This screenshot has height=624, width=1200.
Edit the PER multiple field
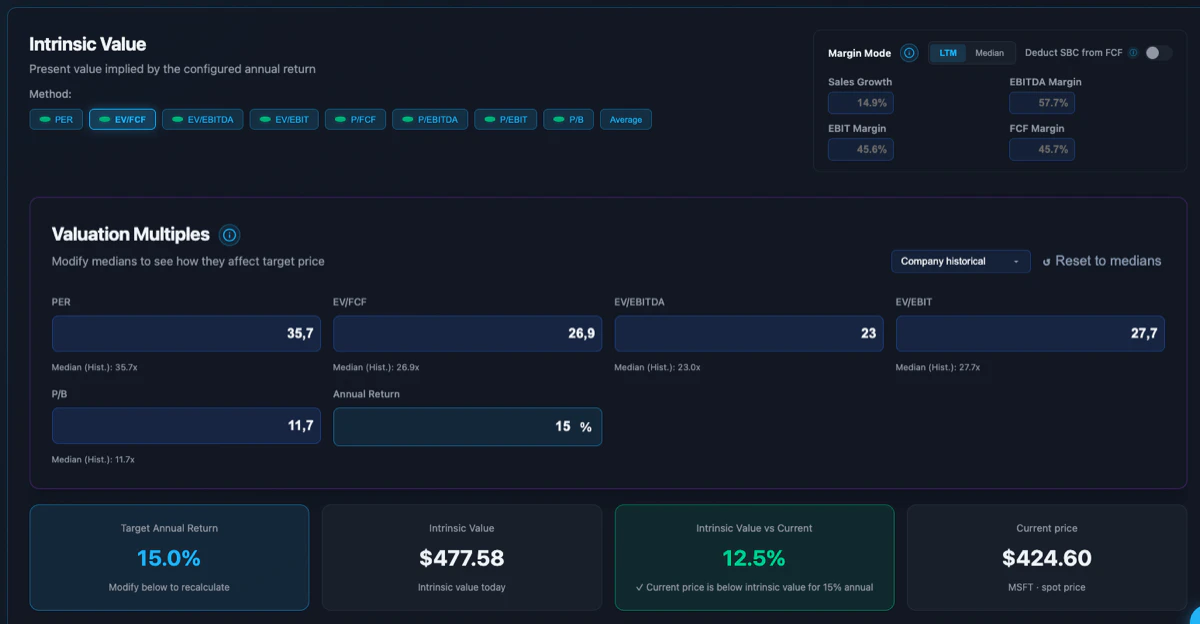(186, 334)
